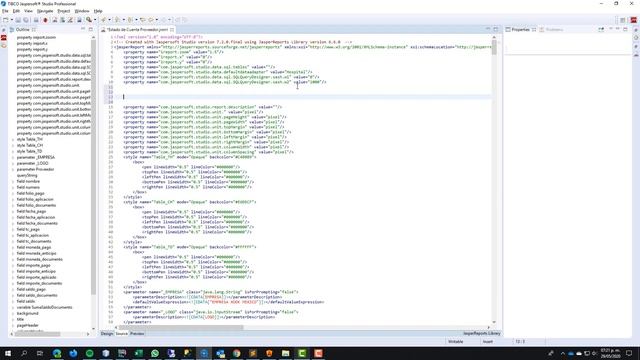Open the Edit menu
This screenshot has height=360, width=640.
click(x=16, y=11)
